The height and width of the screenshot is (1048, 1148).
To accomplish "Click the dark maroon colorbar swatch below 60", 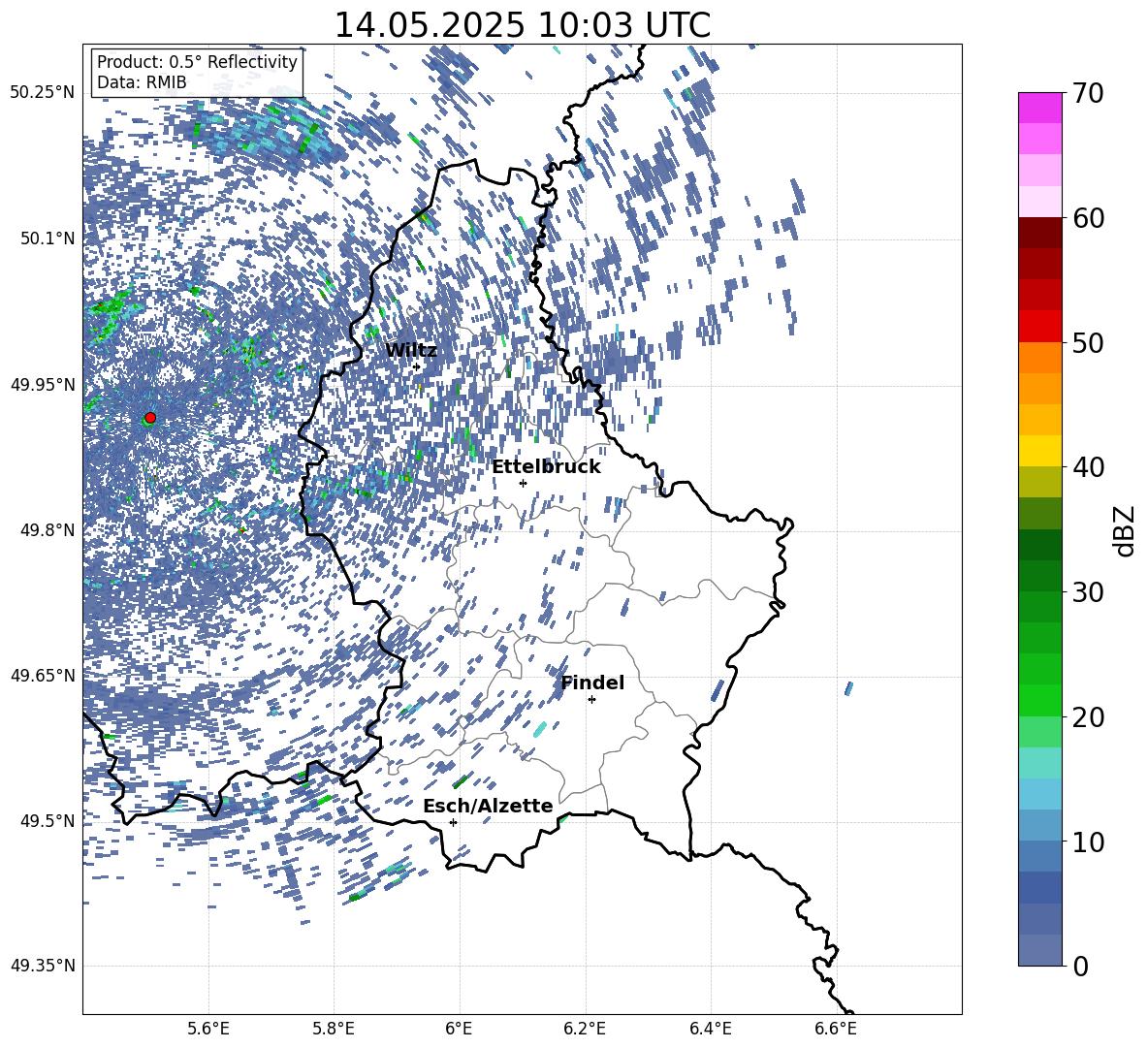I will [1039, 233].
